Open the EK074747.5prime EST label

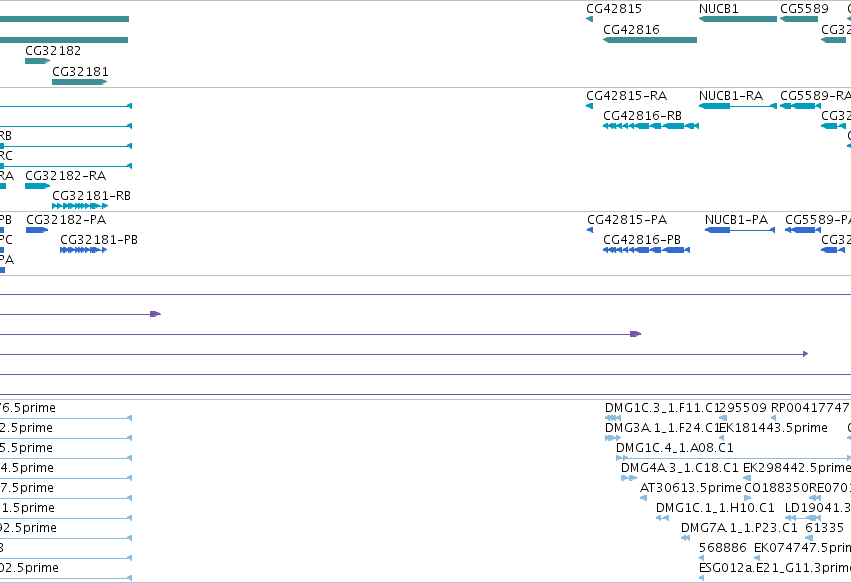tap(803, 547)
